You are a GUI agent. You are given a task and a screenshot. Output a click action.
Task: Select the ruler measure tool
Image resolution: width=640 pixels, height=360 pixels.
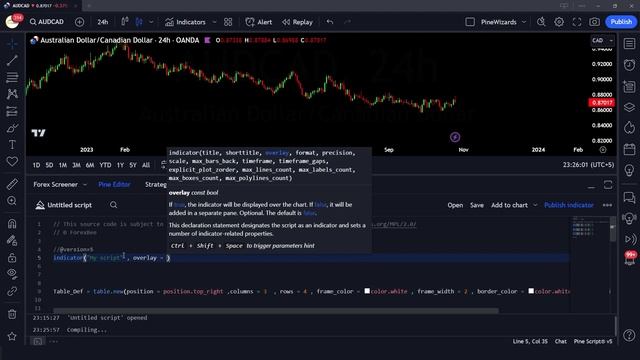(x=12, y=184)
